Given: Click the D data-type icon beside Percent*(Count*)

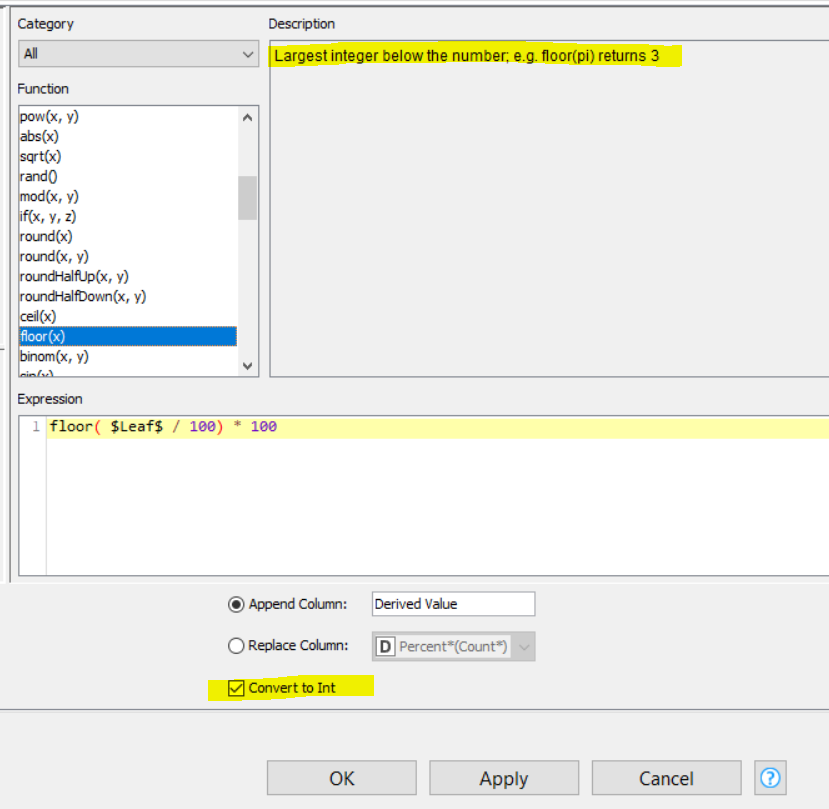Looking at the screenshot, I should coord(385,646).
